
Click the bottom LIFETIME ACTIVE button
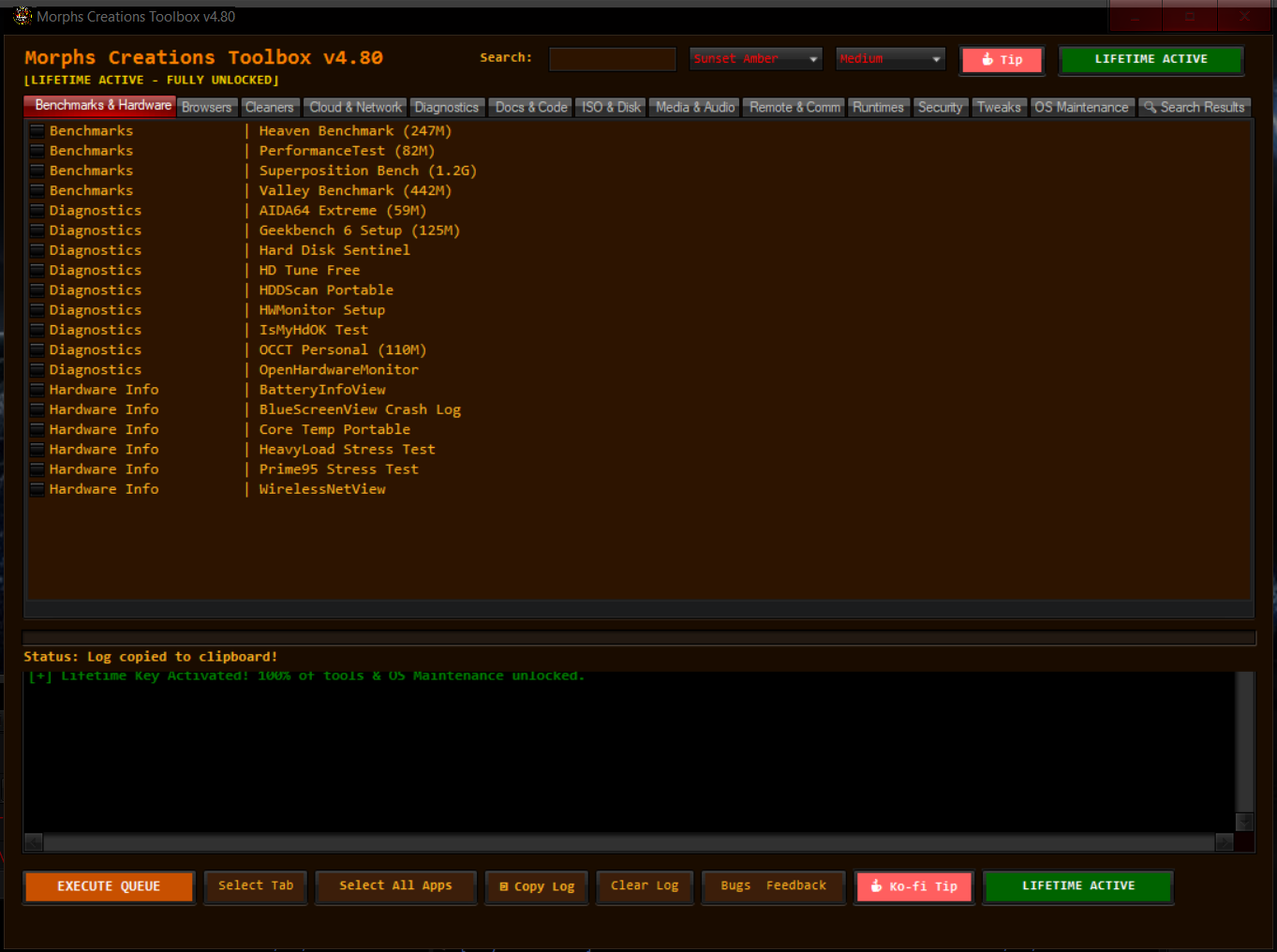[x=1078, y=885]
